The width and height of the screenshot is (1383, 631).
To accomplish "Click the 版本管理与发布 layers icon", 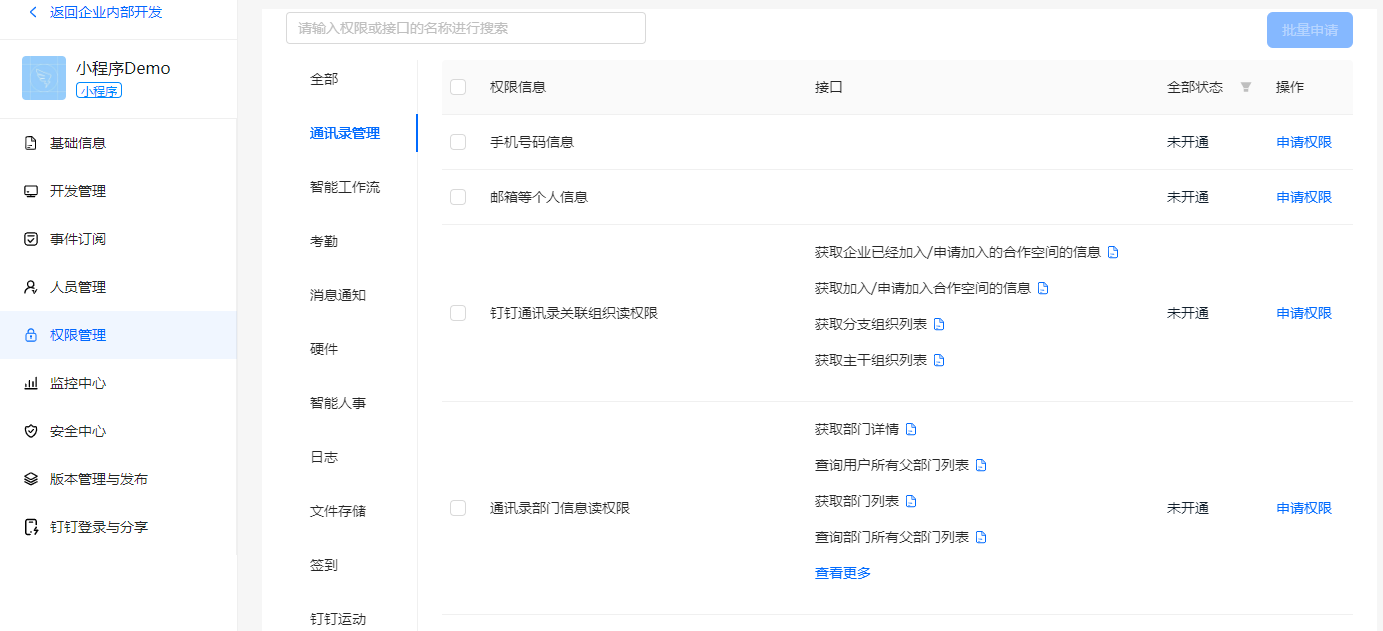I will pos(31,479).
